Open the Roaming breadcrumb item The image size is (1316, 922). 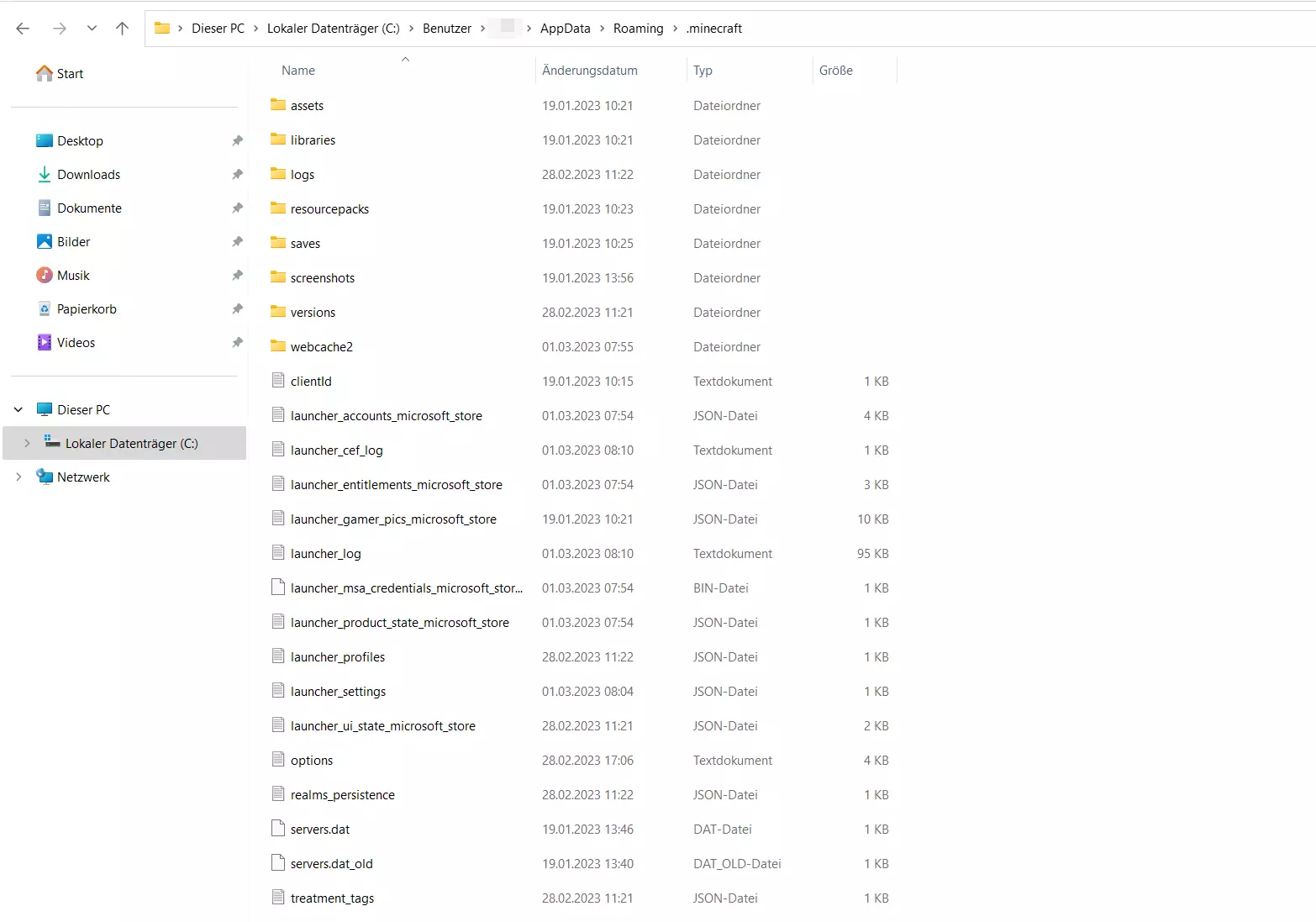(x=638, y=28)
